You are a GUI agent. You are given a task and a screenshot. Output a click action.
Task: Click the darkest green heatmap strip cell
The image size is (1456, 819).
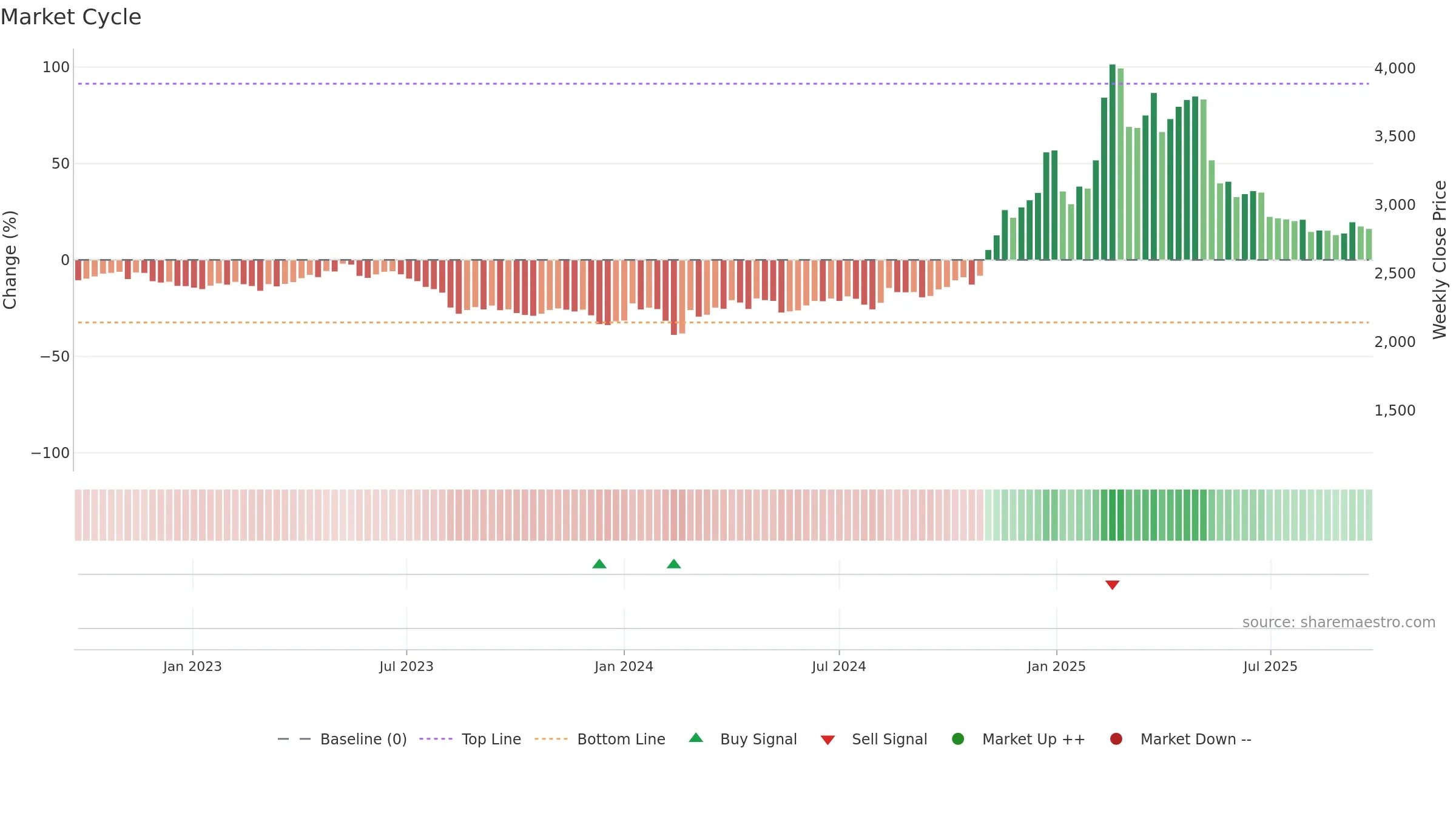pos(1112,514)
